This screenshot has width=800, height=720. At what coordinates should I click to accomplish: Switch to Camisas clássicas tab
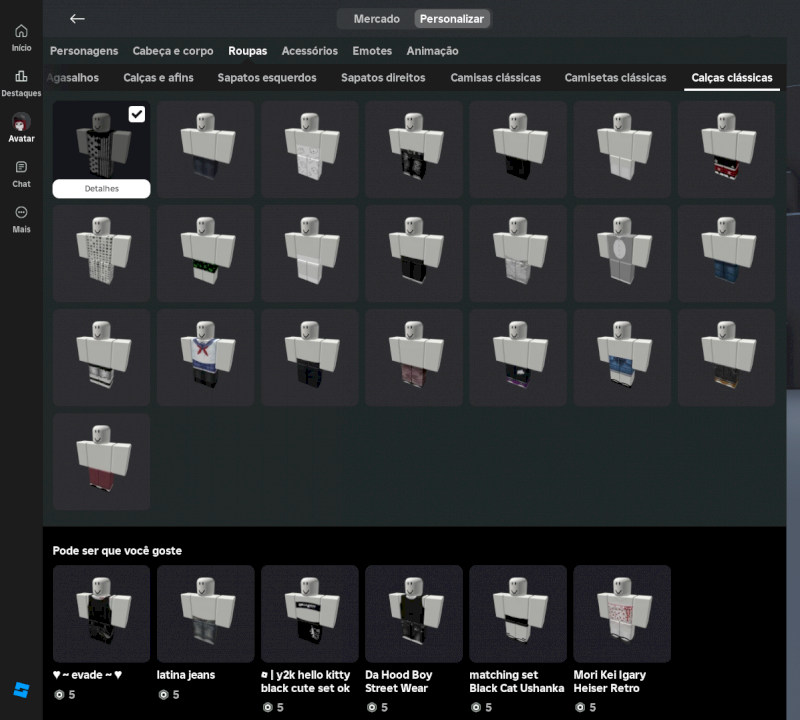click(x=495, y=78)
